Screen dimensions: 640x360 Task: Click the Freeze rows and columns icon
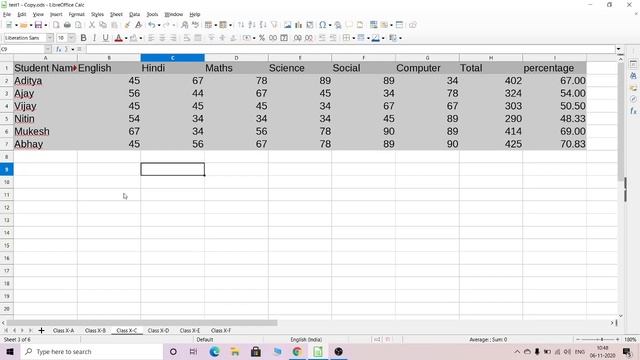click(399, 25)
